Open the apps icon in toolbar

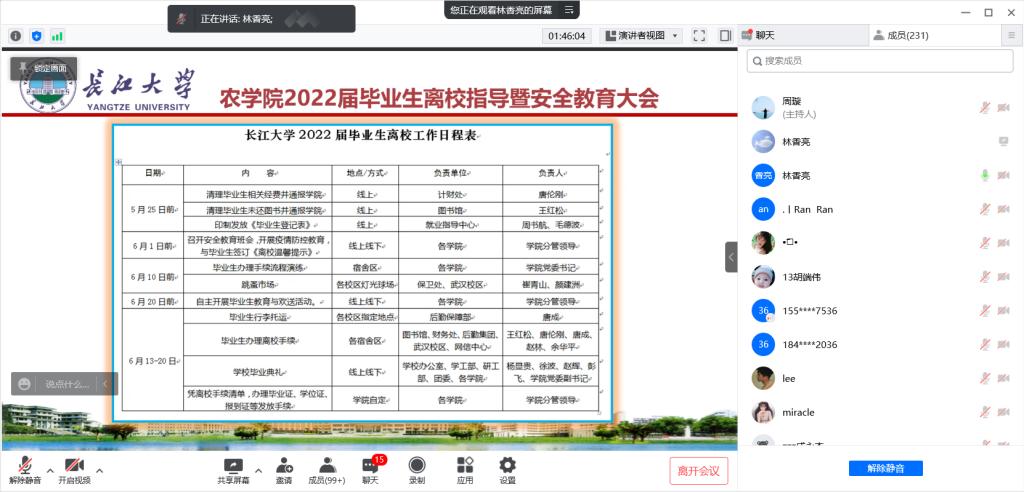(465, 465)
